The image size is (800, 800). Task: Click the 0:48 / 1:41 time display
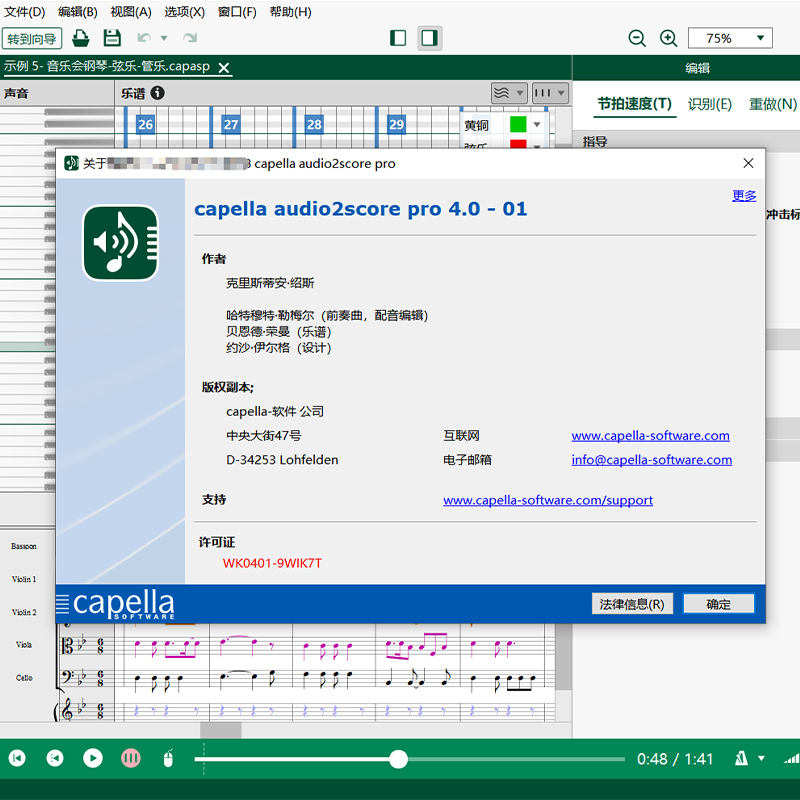point(674,759)
